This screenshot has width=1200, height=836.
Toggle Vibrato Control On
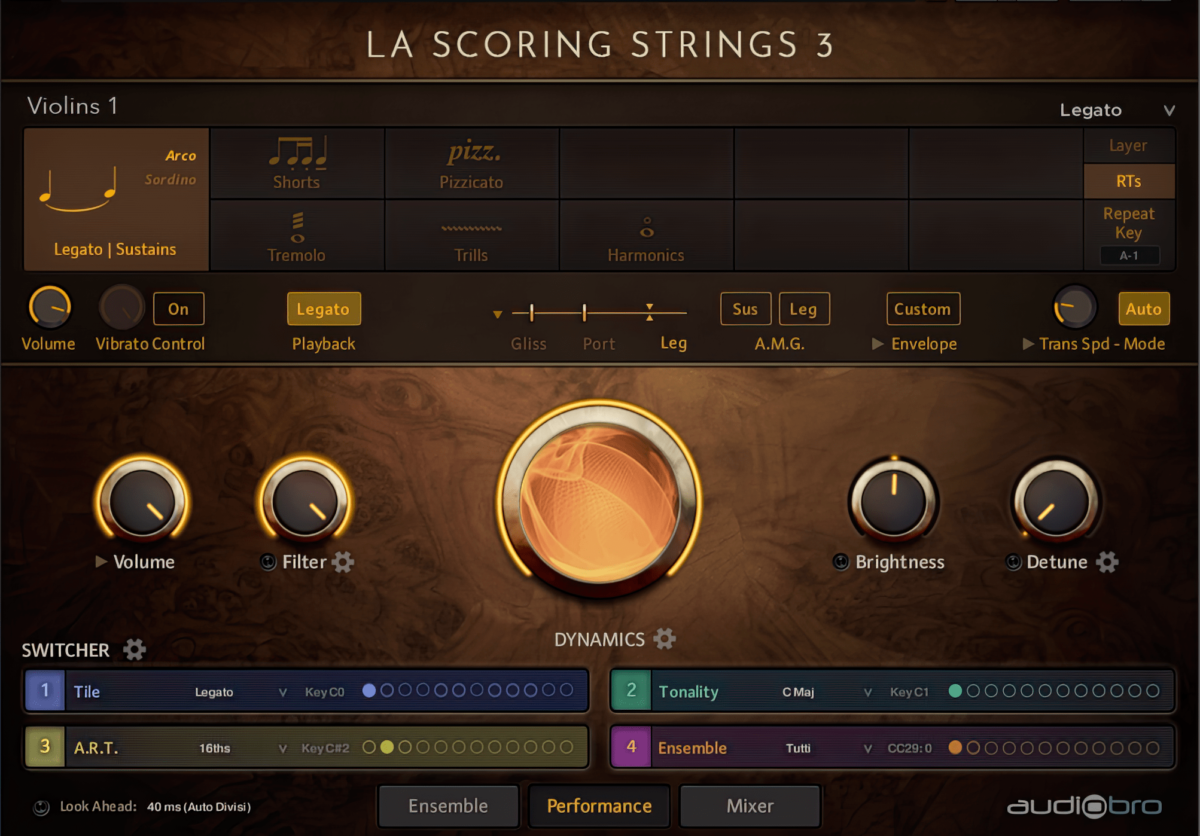[x=178, y=308]
